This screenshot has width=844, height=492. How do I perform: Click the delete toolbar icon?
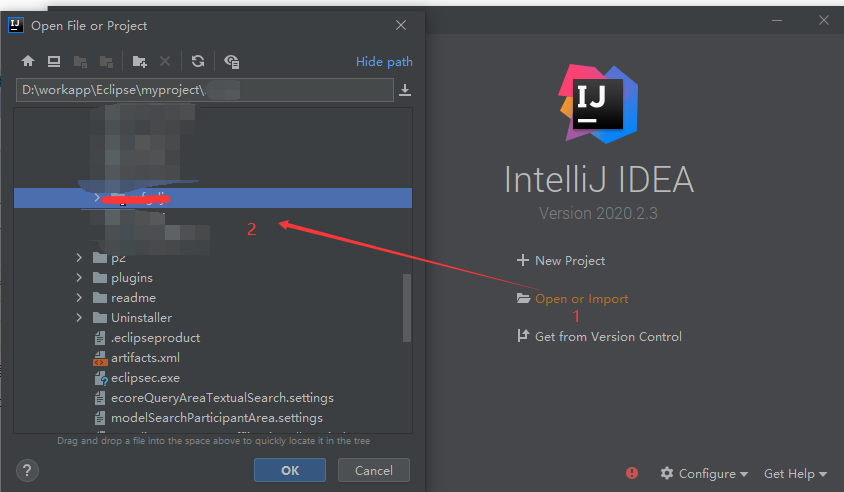tap(165, 61)
